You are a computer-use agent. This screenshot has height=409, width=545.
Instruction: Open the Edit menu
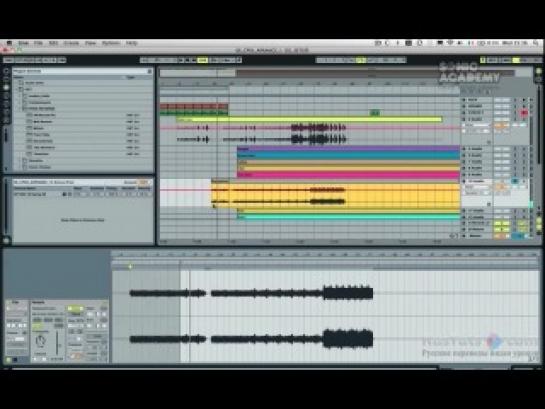[53, 43]
